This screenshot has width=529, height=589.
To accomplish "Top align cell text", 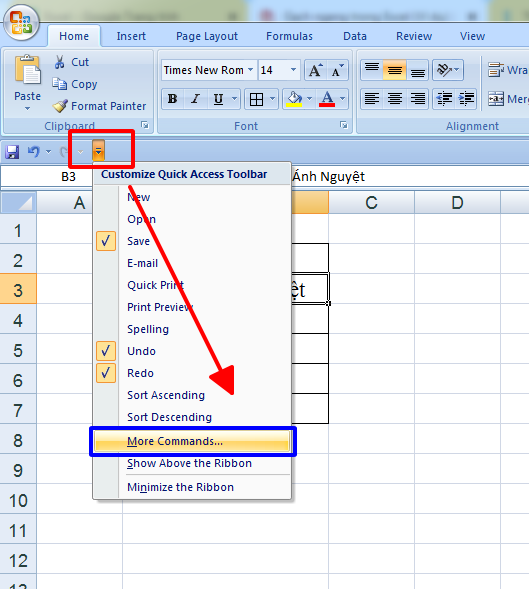I will (372, 70).
